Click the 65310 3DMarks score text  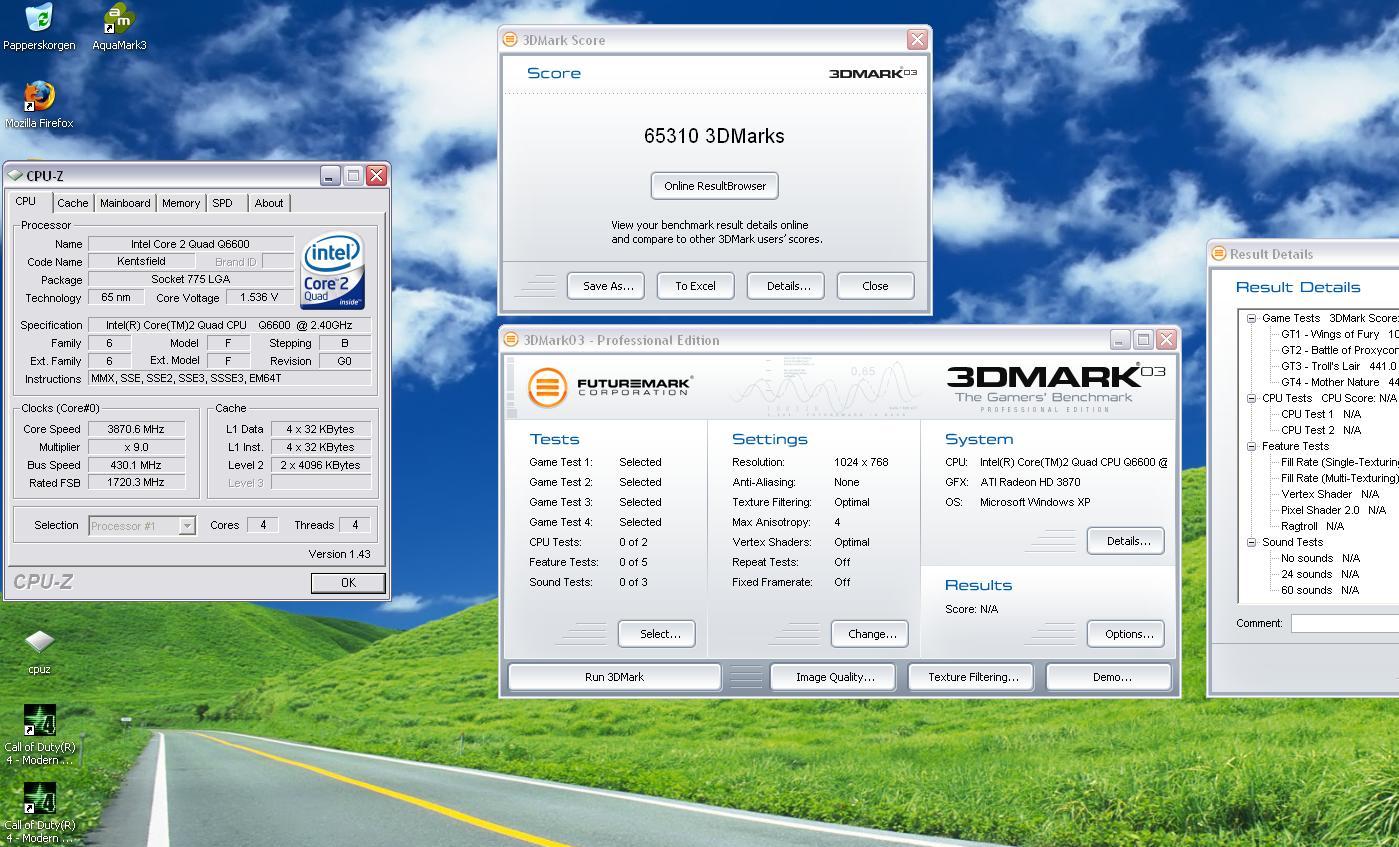714,136
